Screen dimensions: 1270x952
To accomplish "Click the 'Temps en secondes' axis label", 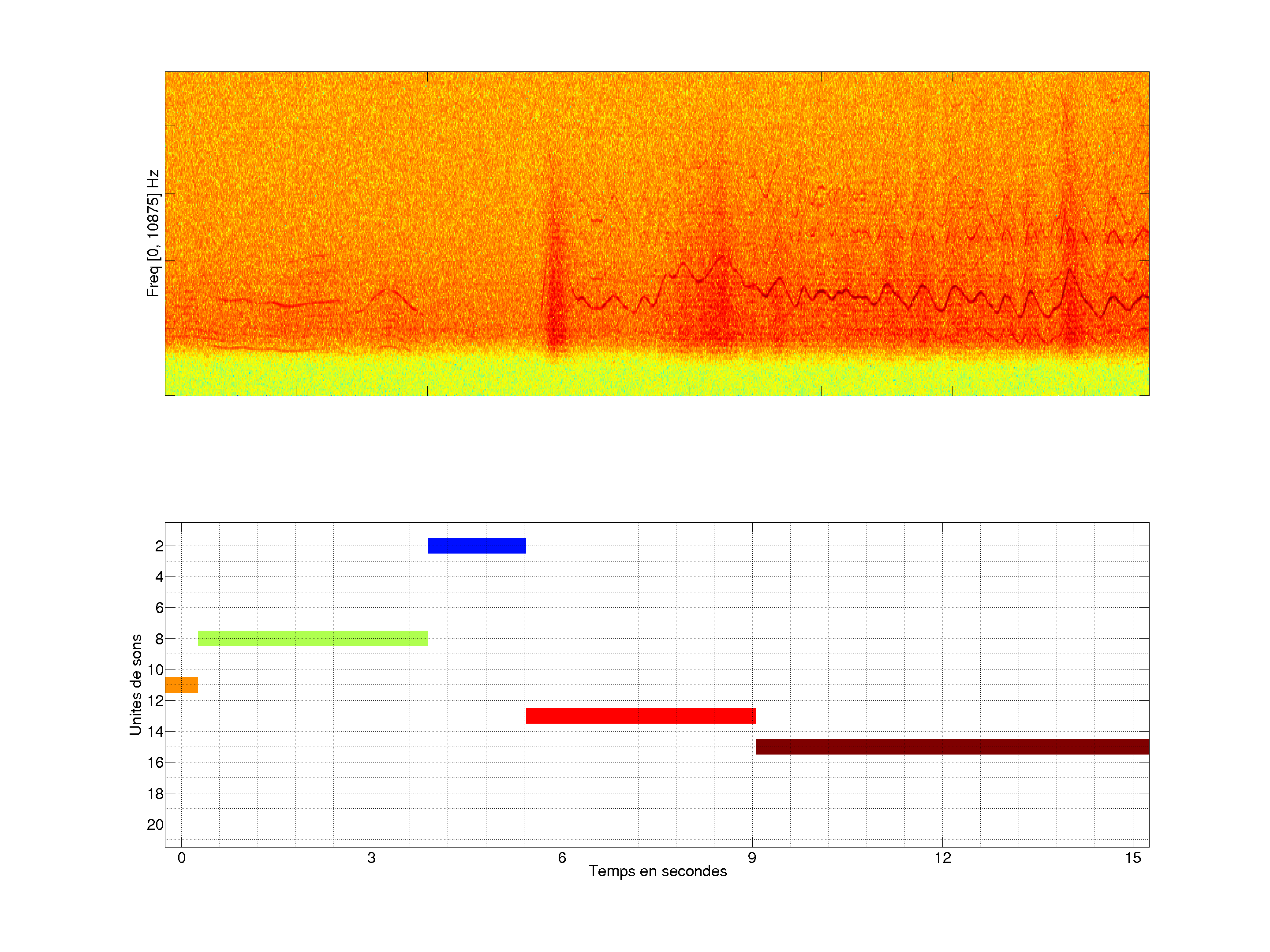I will (657, 871).
